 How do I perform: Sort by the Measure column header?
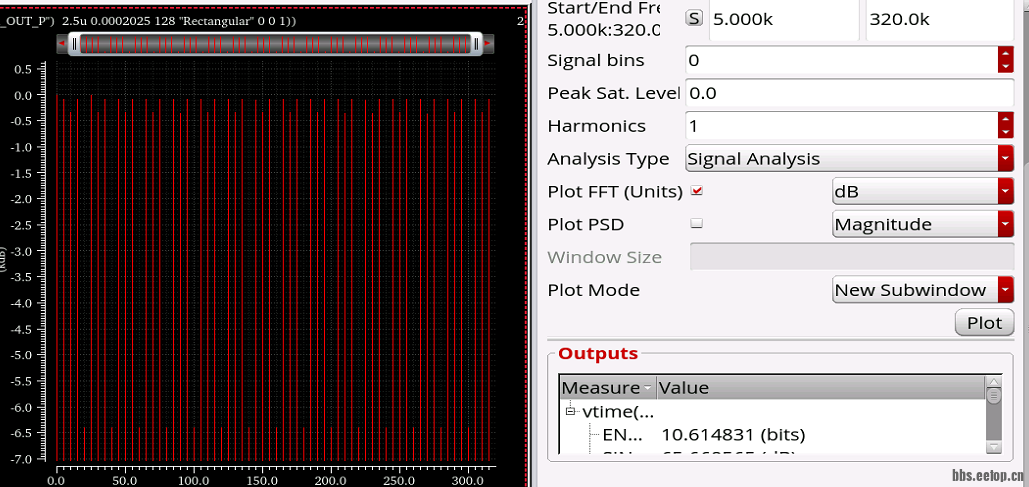click(x=608, y=388)
